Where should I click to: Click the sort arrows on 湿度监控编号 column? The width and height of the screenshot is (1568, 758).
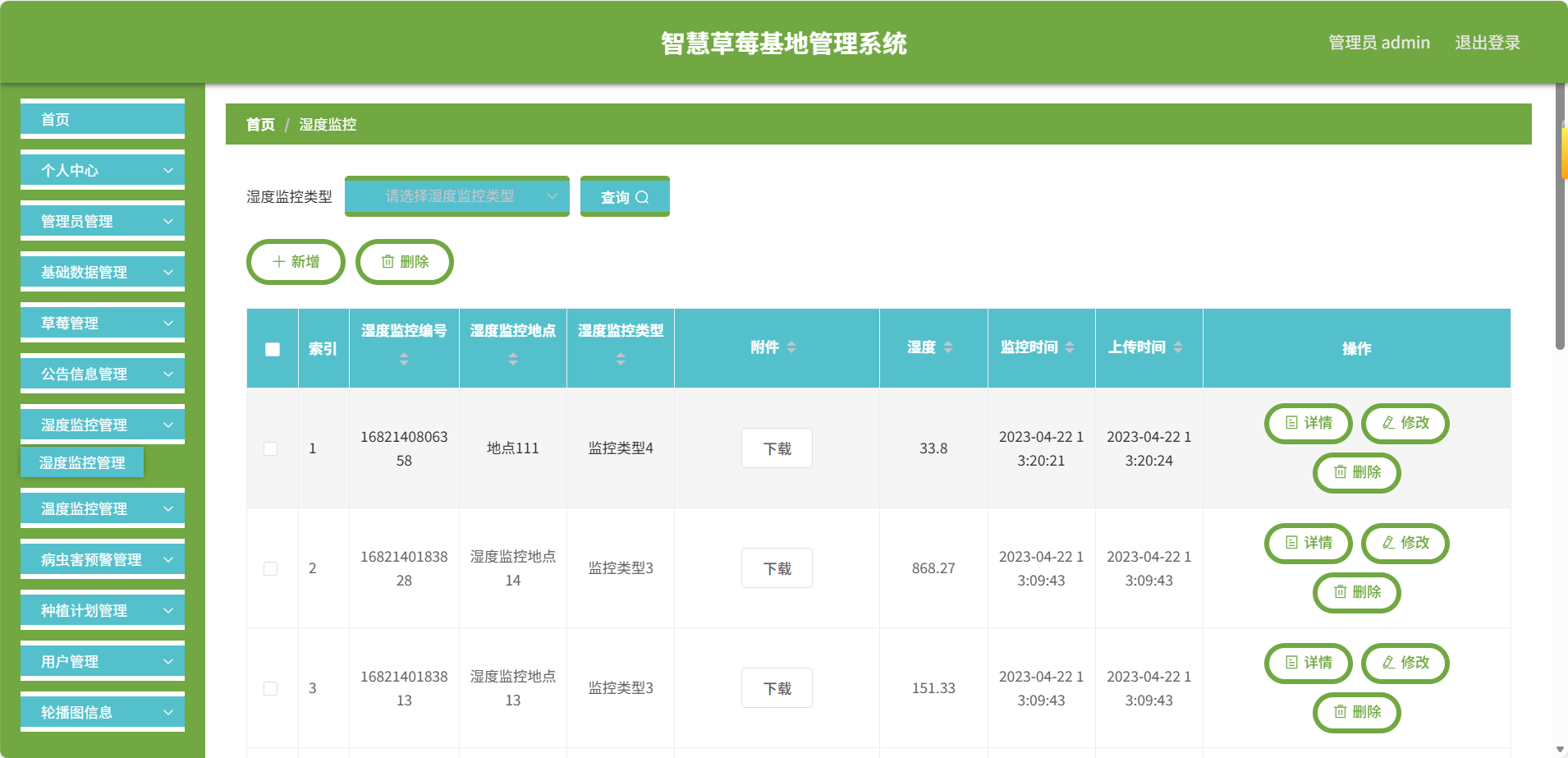[x=404, y=359]
